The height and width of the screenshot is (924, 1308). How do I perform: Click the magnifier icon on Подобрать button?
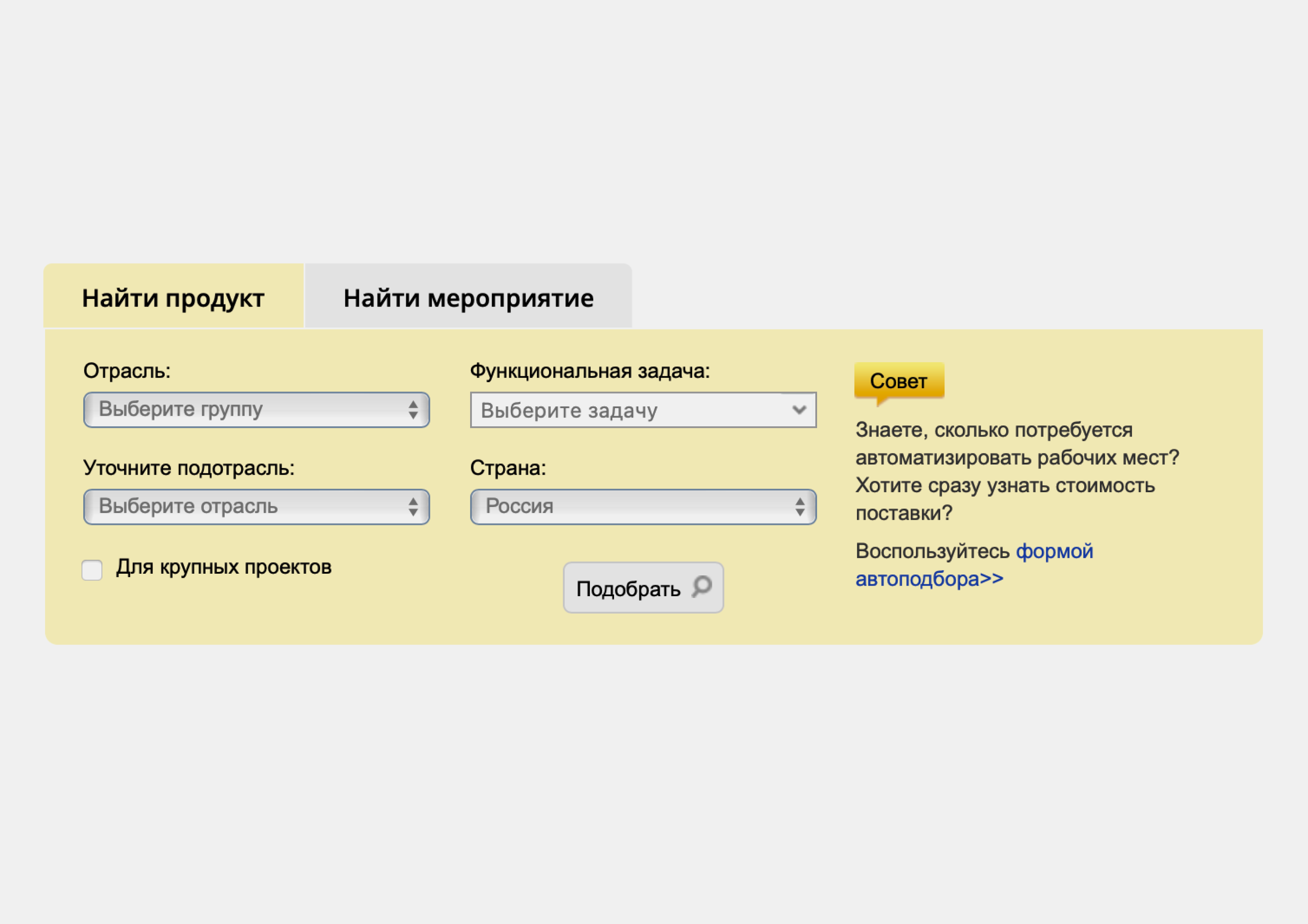coord(702,586)
